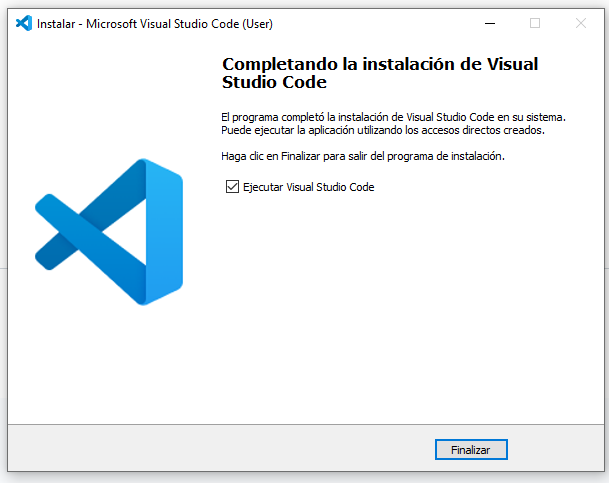Click the light-blue right side of the logo

pyautogui.click(x=165, y=232)
